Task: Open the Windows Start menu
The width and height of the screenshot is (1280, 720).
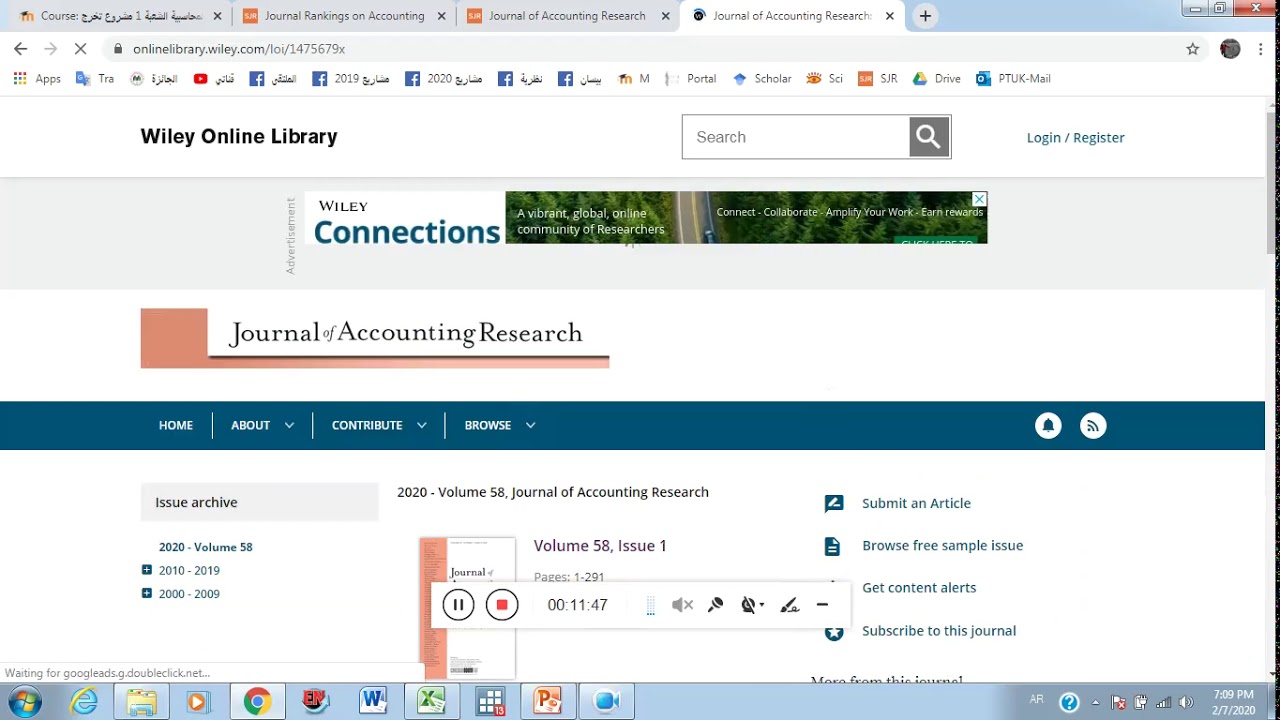Action: pyautogui.click(x=25, y=702)
